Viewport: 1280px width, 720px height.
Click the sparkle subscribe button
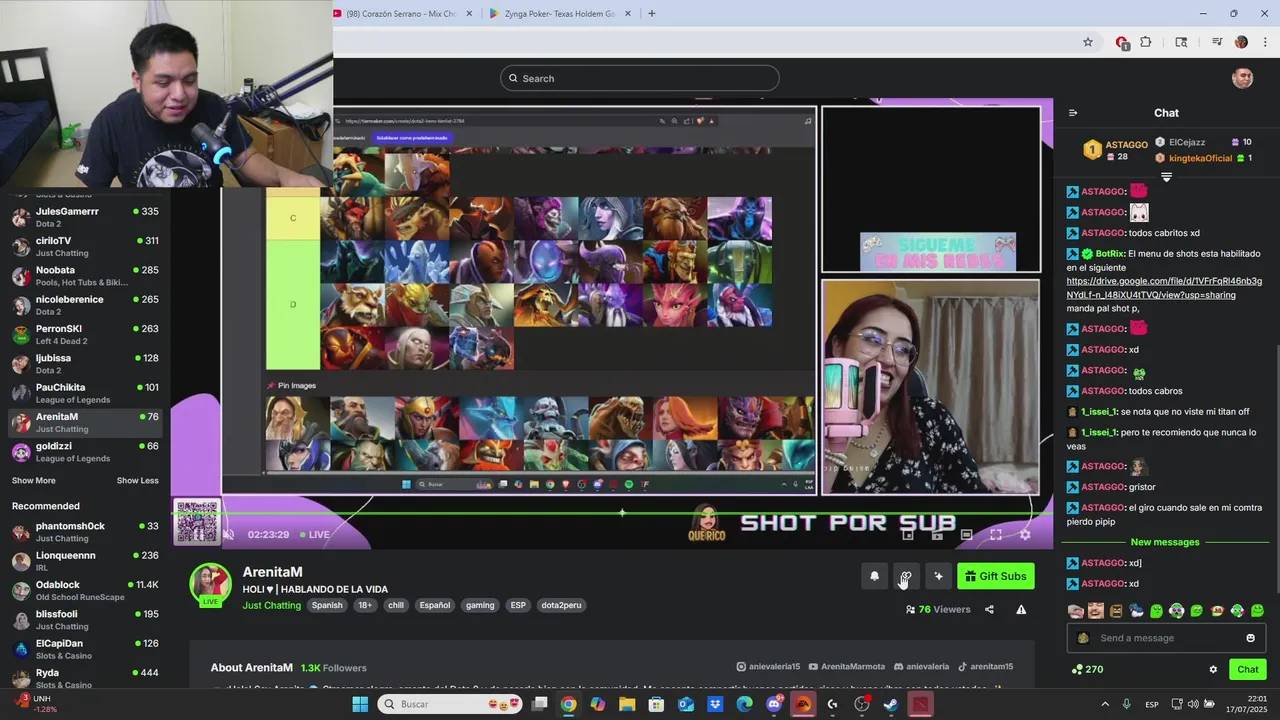tap(938, 576)
